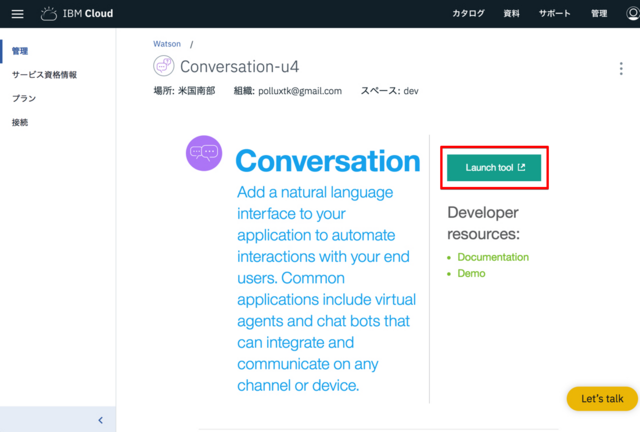Open the vertical three-dot actions menu
Viewport: 640px width, 432px height.
click(621, 69)
